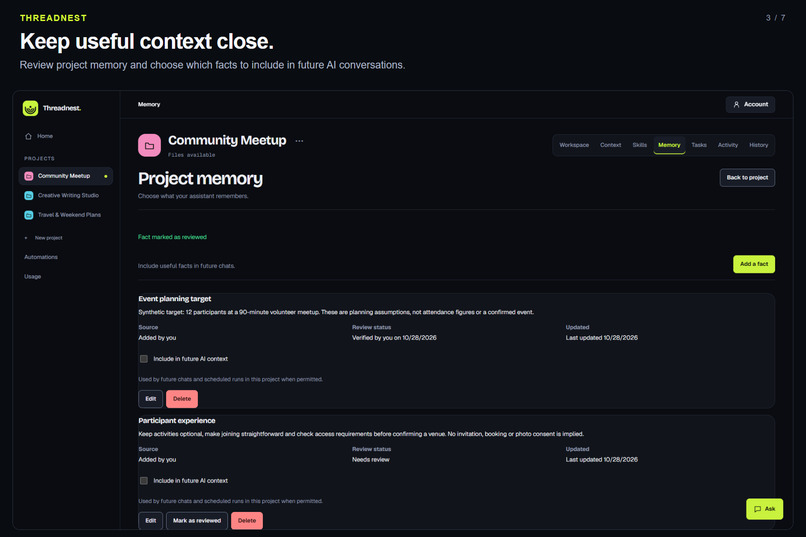Switch to the Workspace tab

pos(574,145)
